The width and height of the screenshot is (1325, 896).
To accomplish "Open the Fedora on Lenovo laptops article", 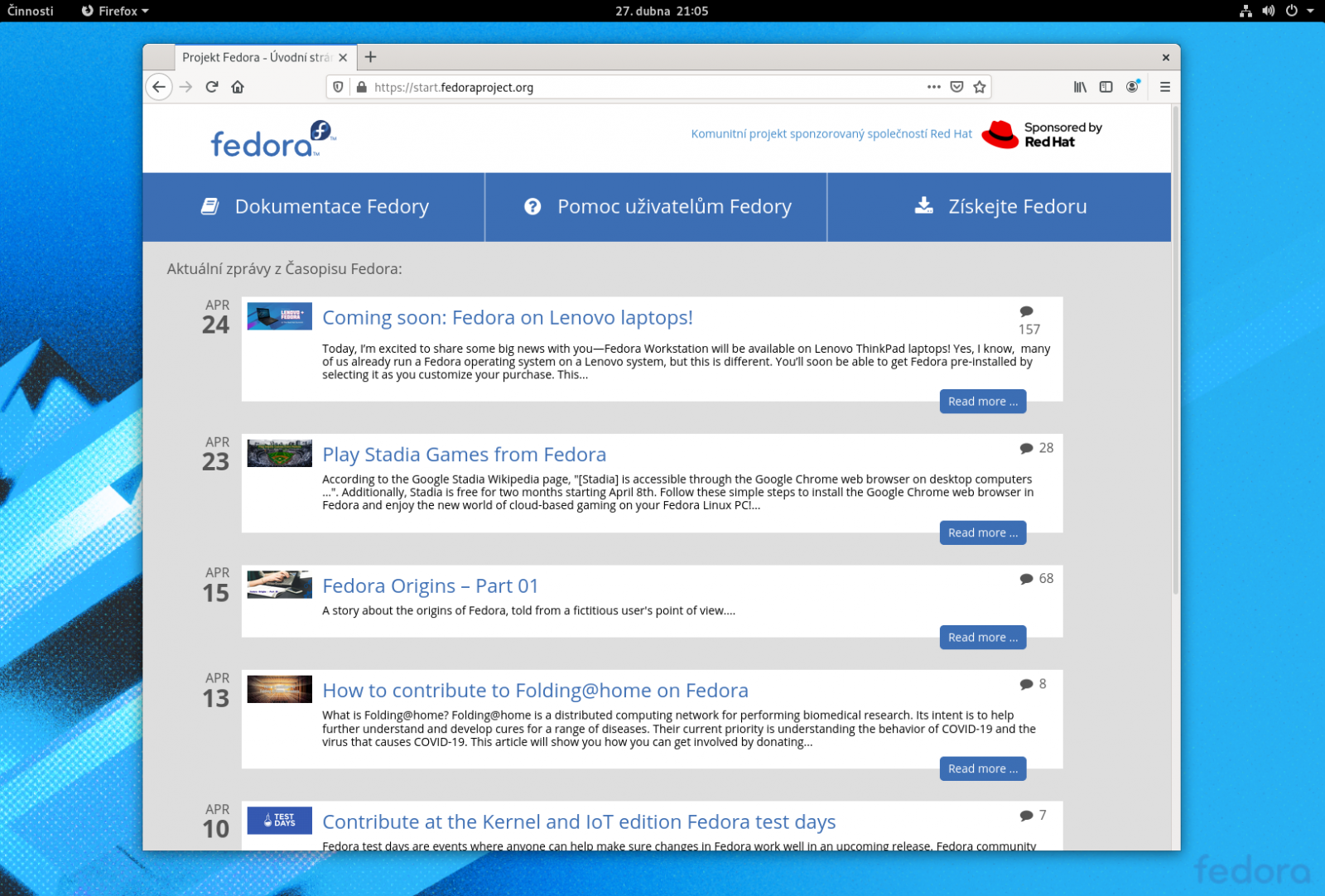I will point(508,317).
